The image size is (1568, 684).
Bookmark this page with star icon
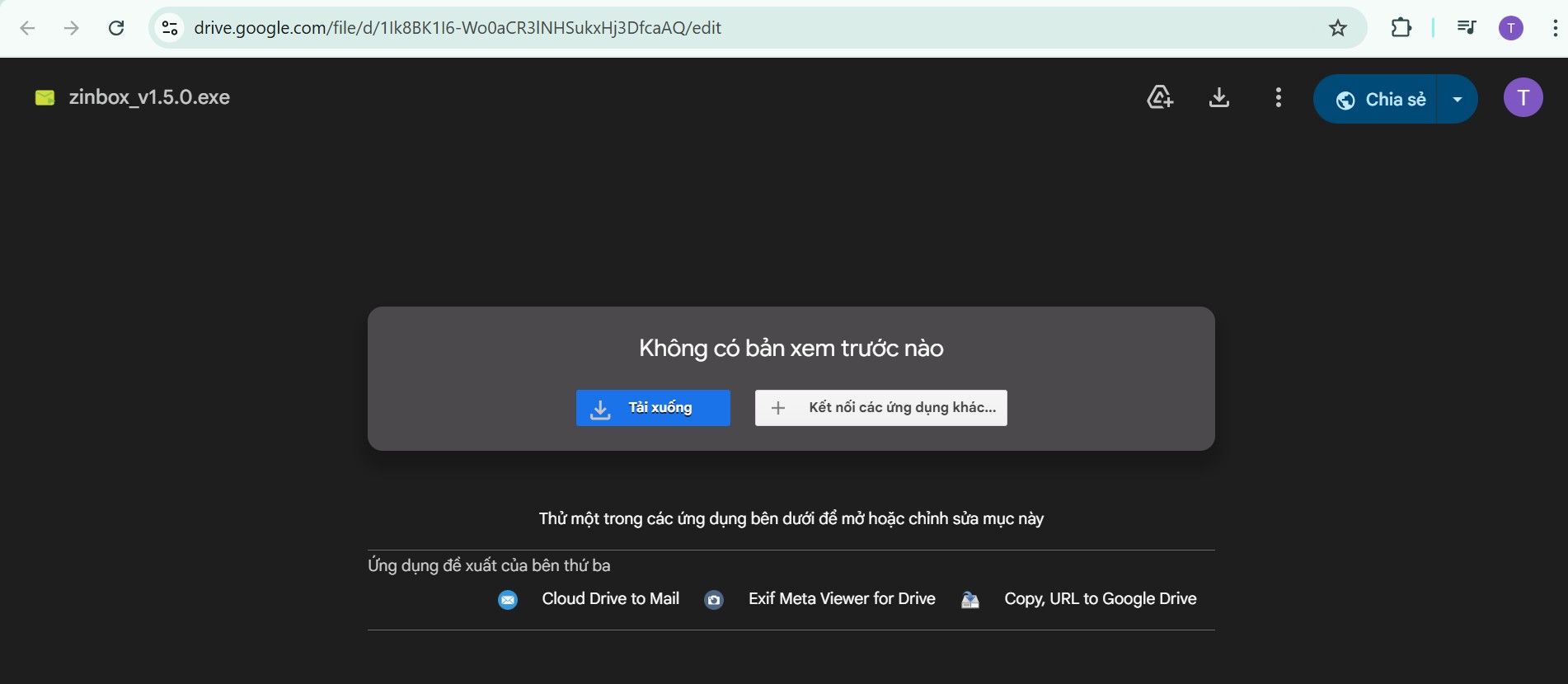pyautogui.click(x=1337, y=28)
